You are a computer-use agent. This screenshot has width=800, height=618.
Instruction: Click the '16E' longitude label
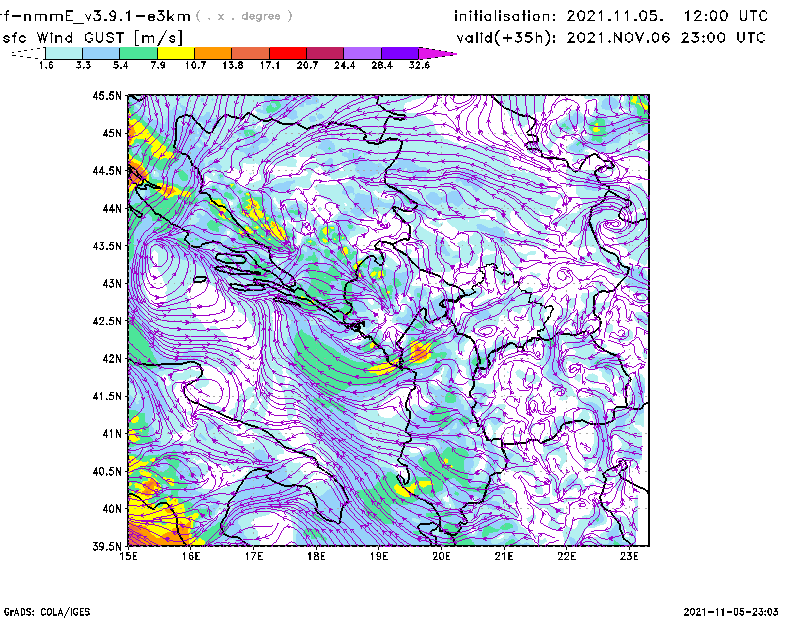click(x=191, y=556)
